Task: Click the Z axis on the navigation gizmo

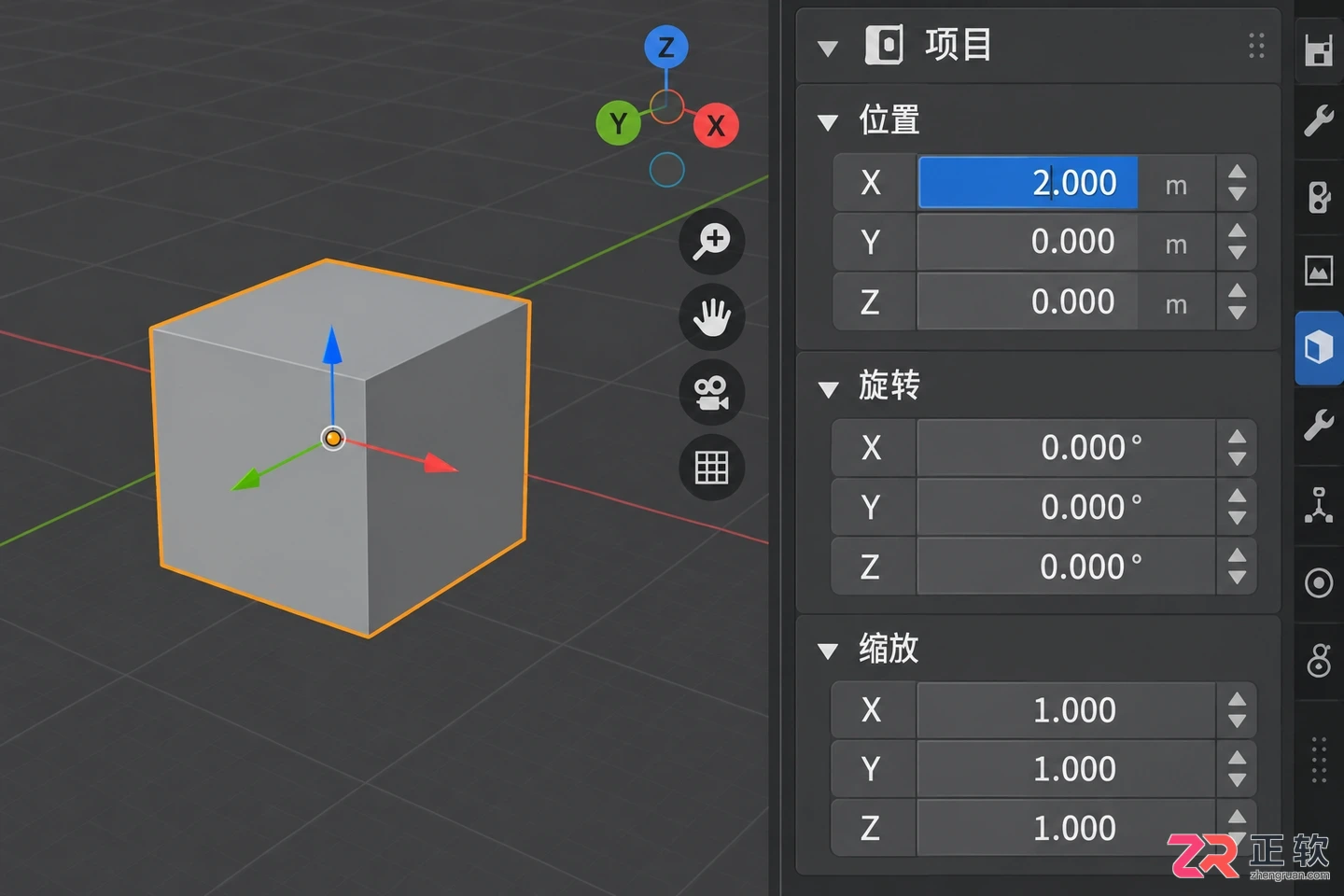Action: [x=666, y=48]
